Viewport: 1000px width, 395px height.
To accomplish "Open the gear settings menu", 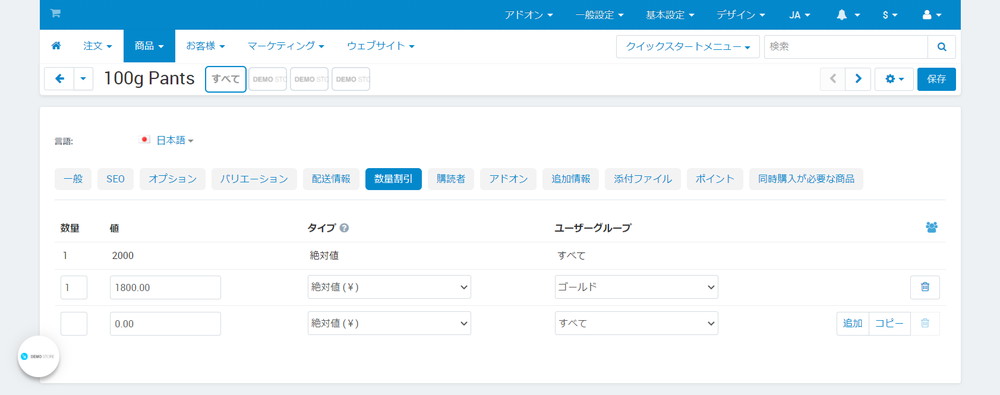I will 894,79.
